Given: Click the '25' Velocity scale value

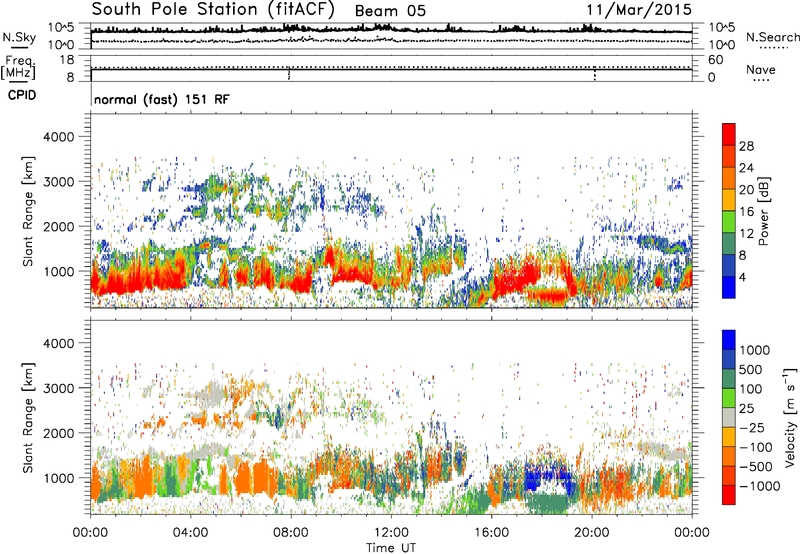Looking at the screenshot, I should 747,408.
